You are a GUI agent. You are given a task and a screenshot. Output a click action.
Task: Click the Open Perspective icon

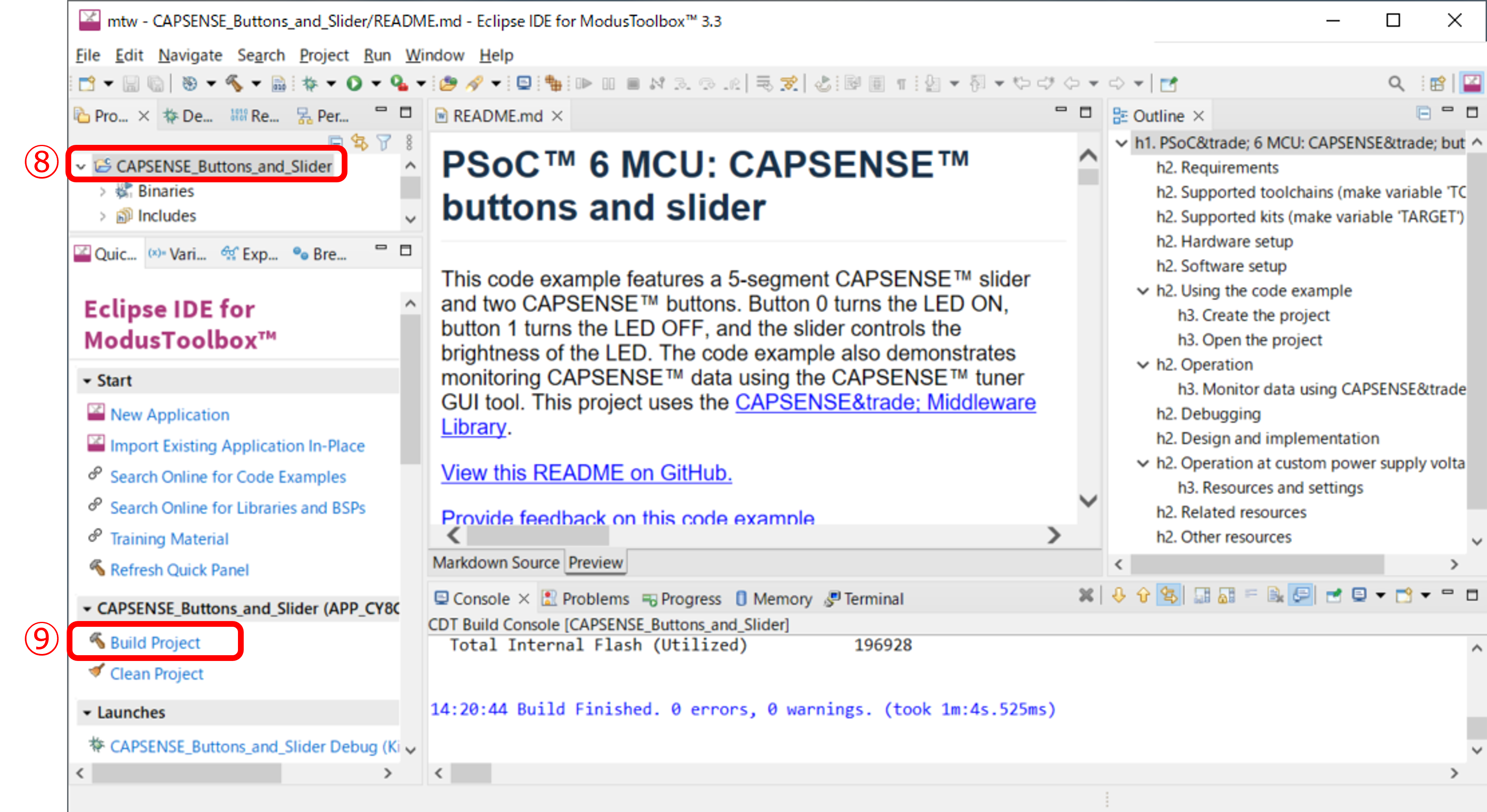pos(1437,84)
